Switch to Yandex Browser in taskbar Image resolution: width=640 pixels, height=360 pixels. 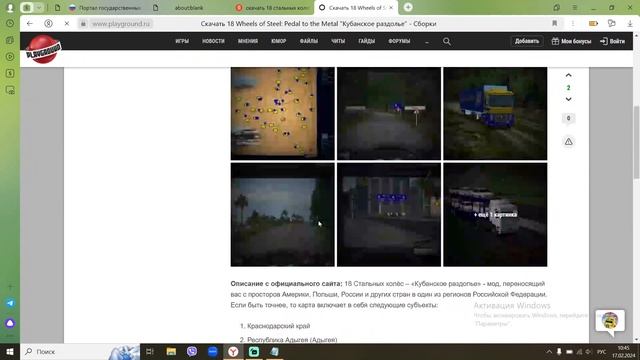coord(233,351)
